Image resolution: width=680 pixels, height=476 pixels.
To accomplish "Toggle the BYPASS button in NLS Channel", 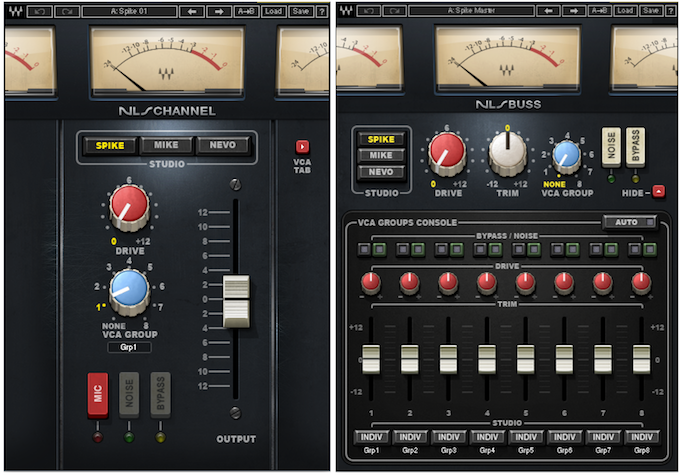I will [160, 394].
